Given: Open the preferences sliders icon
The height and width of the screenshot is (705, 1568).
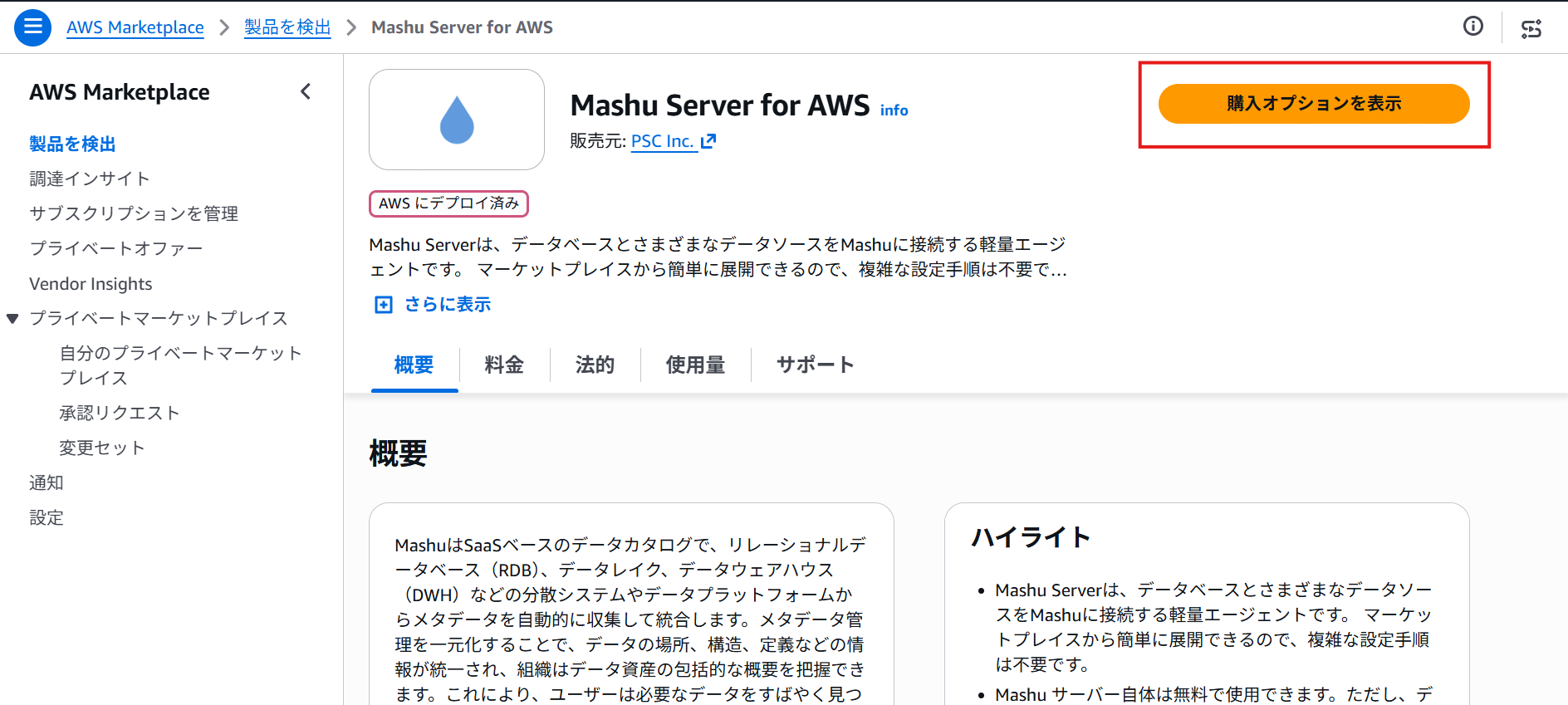Looking at the screenshot, I should pyautogui.click(x=1531, y=28).
